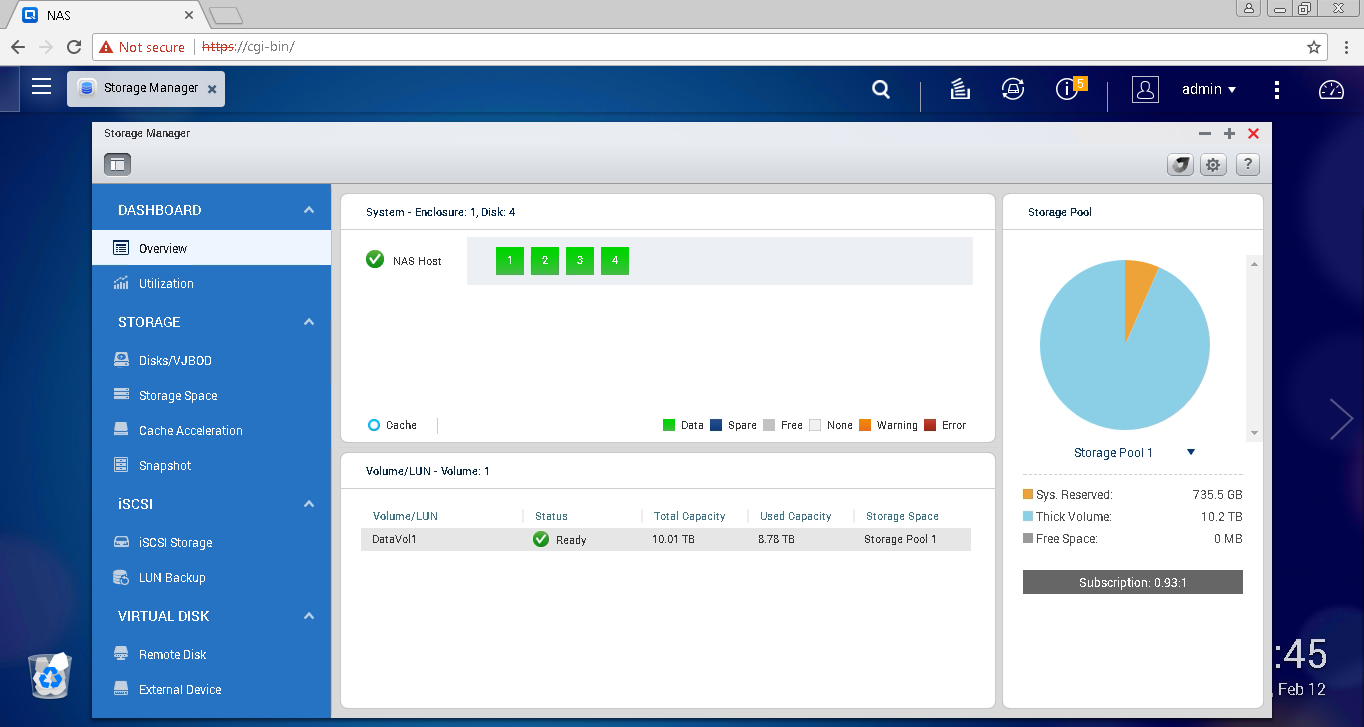Screen dimensions: 1364x727
Task: Select the Cache radio indicator
Action: (x=374, y=425)
